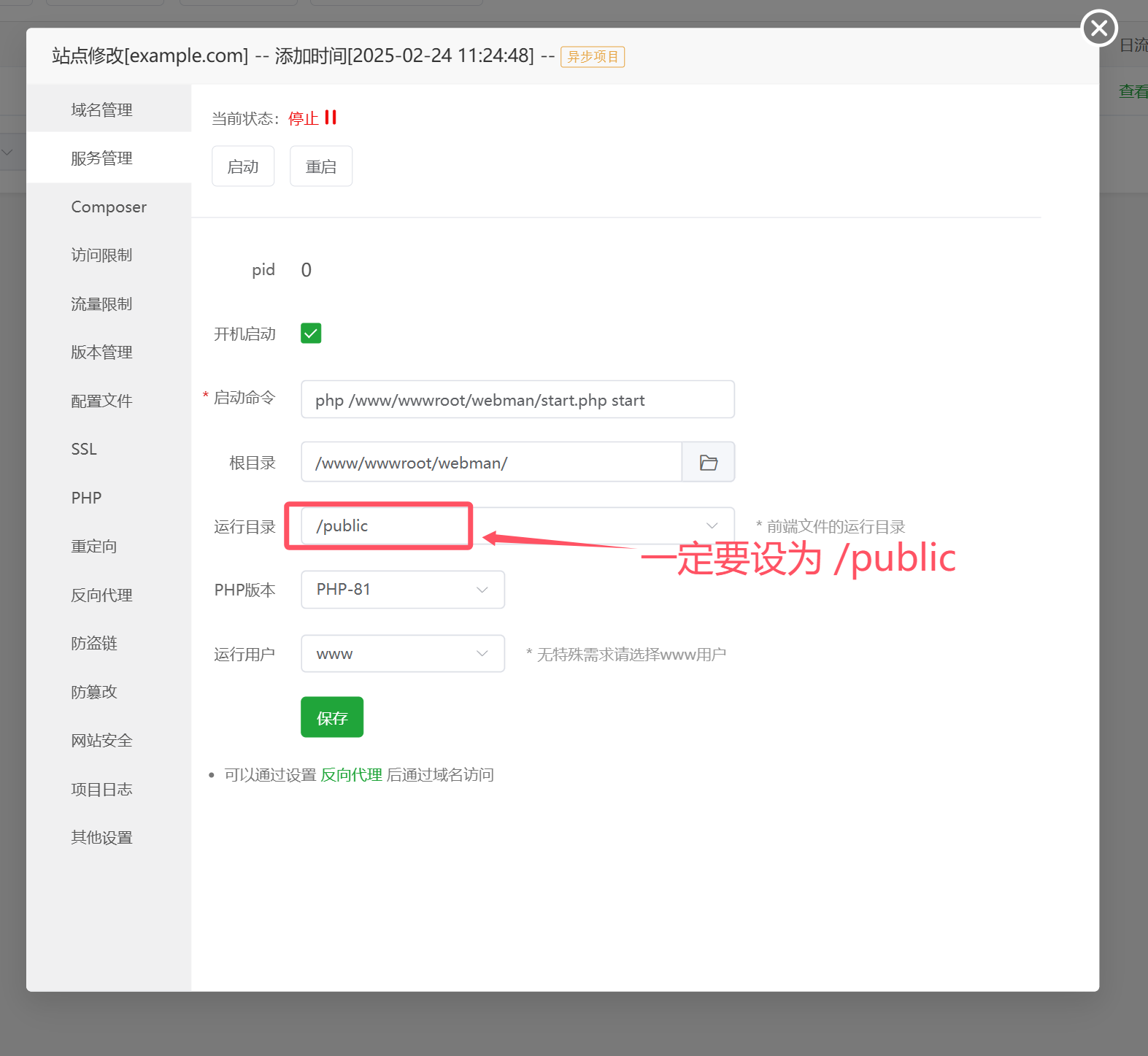Expand the PHP版本 dropdown
This screenshot has height=1056, width=1148.
[x=402, y=590]
